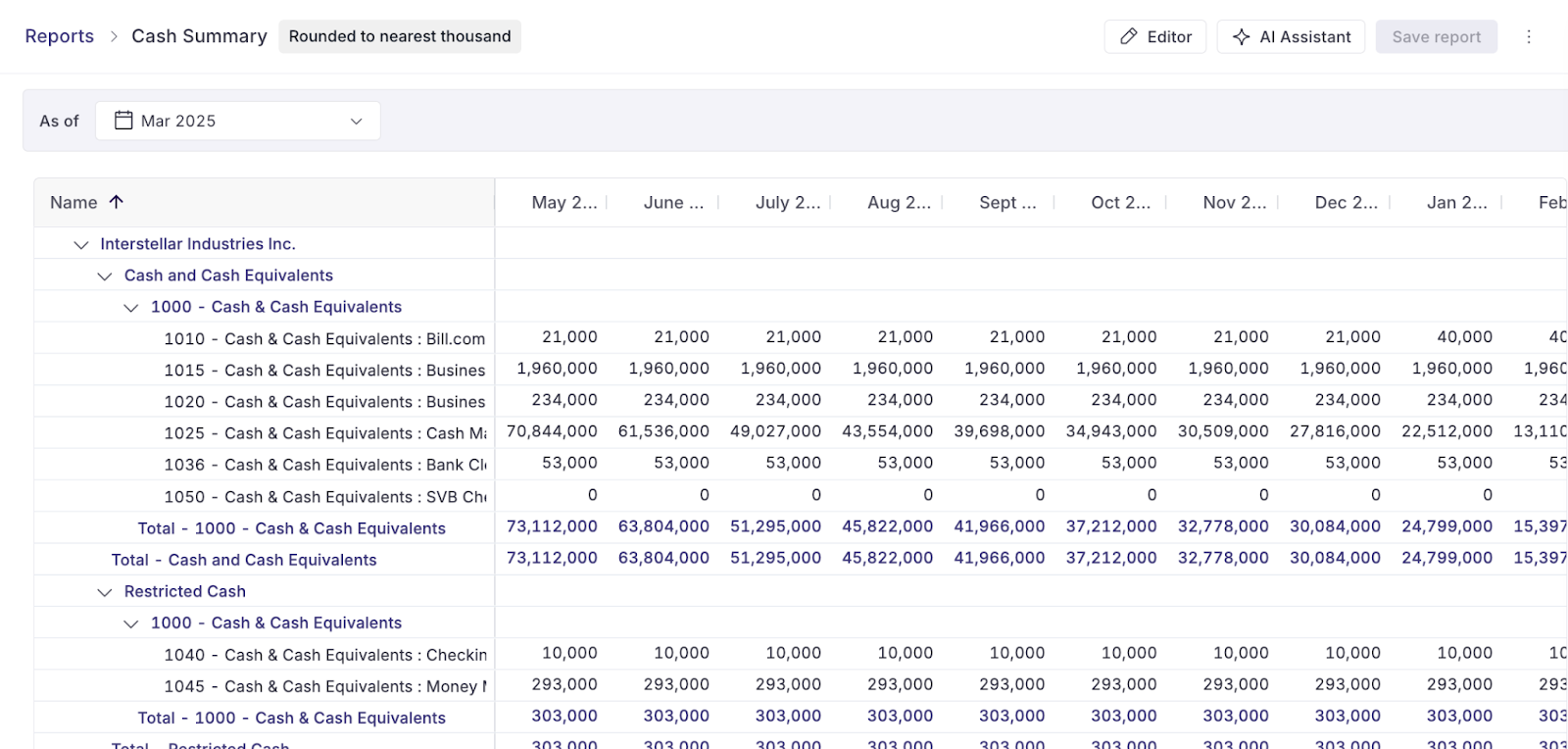Click the Rounded to nearest thousand badge

click(x=400, y=36)
